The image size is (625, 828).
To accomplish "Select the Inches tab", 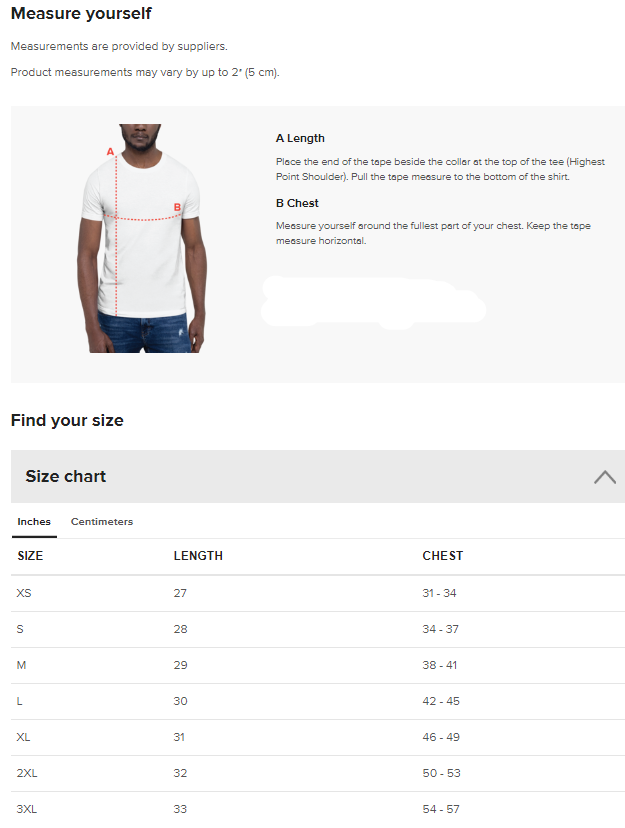I will (x=34, y=522).
